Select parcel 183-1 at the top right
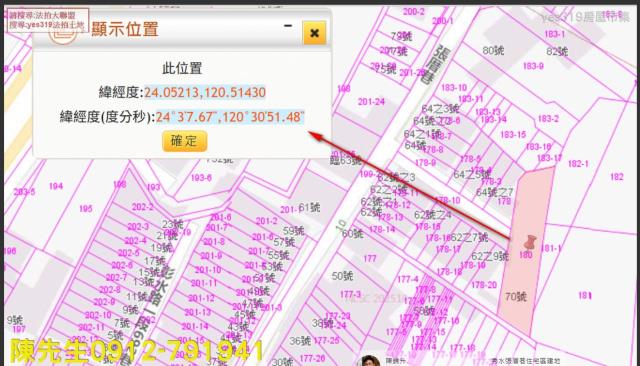The width and height of the screenshot is (640, 366). tap(555, 34)
